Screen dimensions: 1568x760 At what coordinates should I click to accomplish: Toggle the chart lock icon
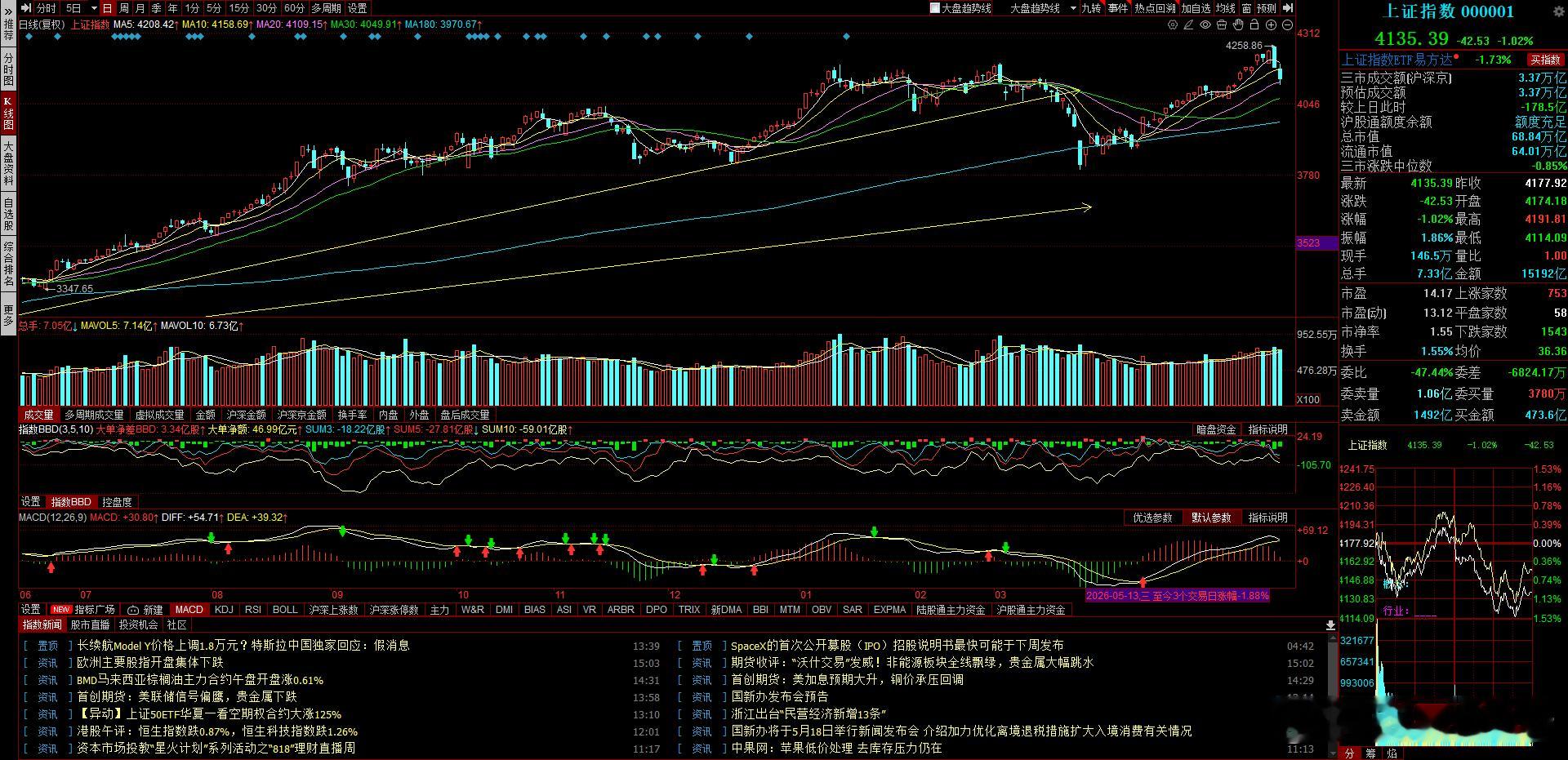tap(1254, 25)
